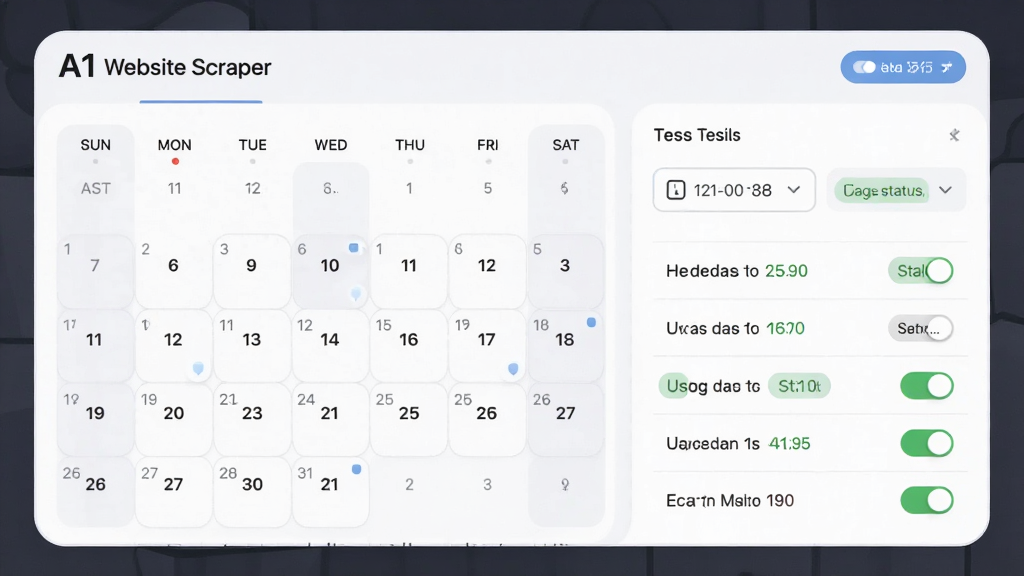
Task: Disable the Uarcedan 1s switch
Action: [x=927, y=443]
